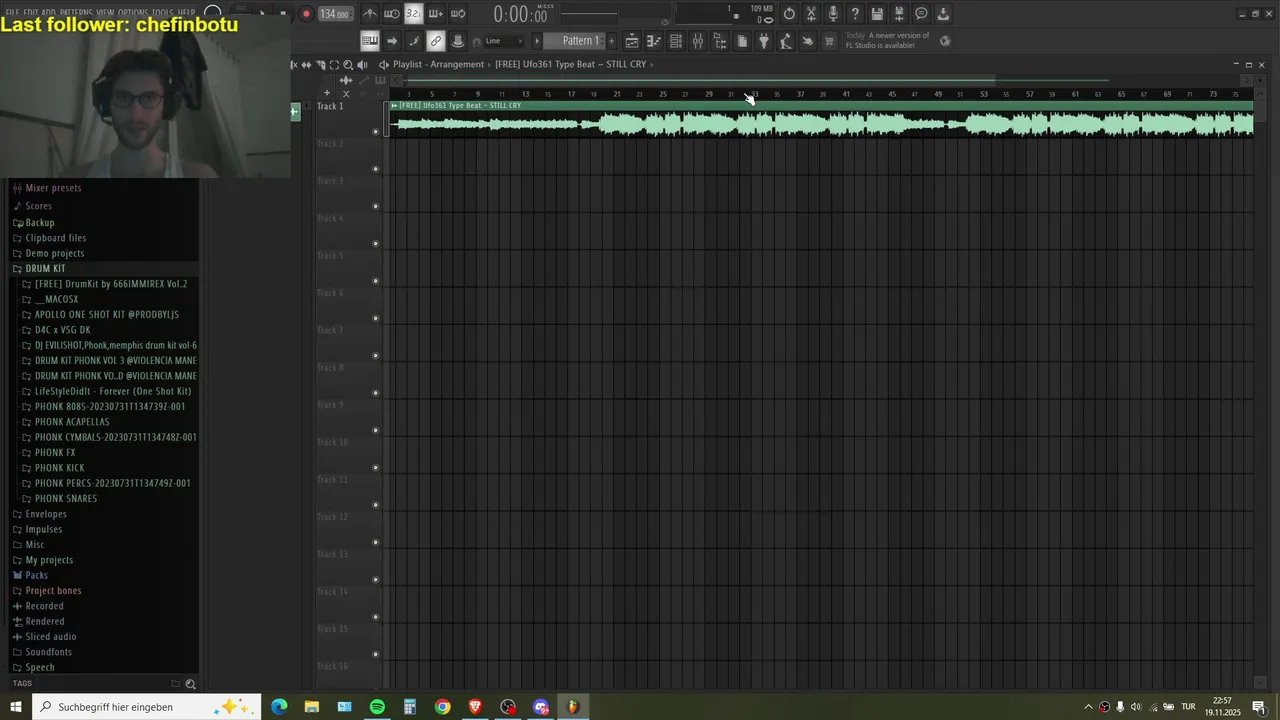The image size is (1280, 720).
Task: Open the speaker menu icon left of Playlist title
Action: click(383, 64)
